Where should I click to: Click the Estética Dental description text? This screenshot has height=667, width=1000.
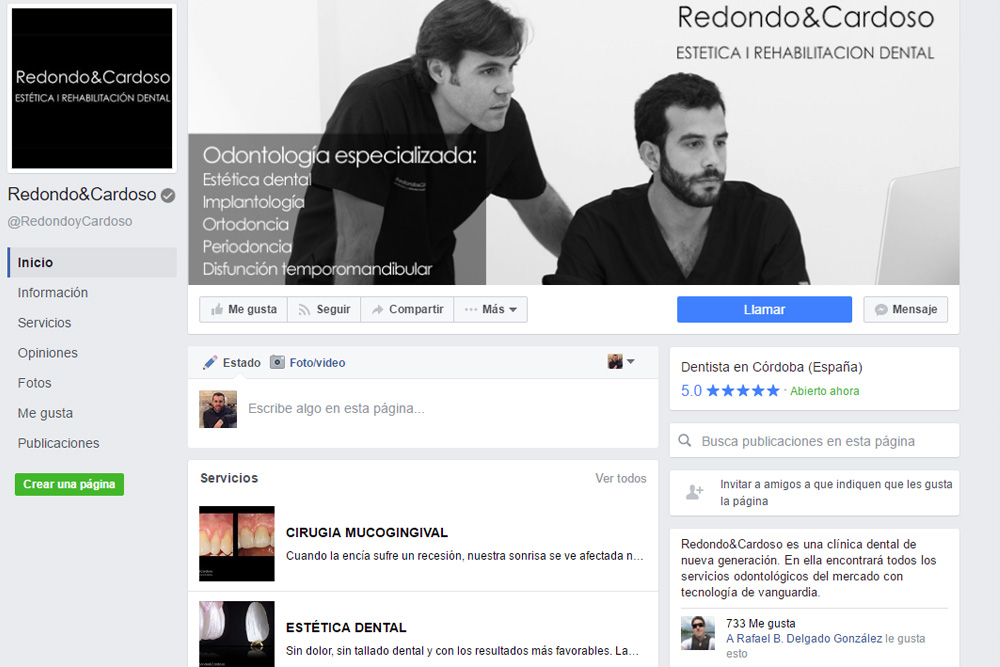(462, 650)
